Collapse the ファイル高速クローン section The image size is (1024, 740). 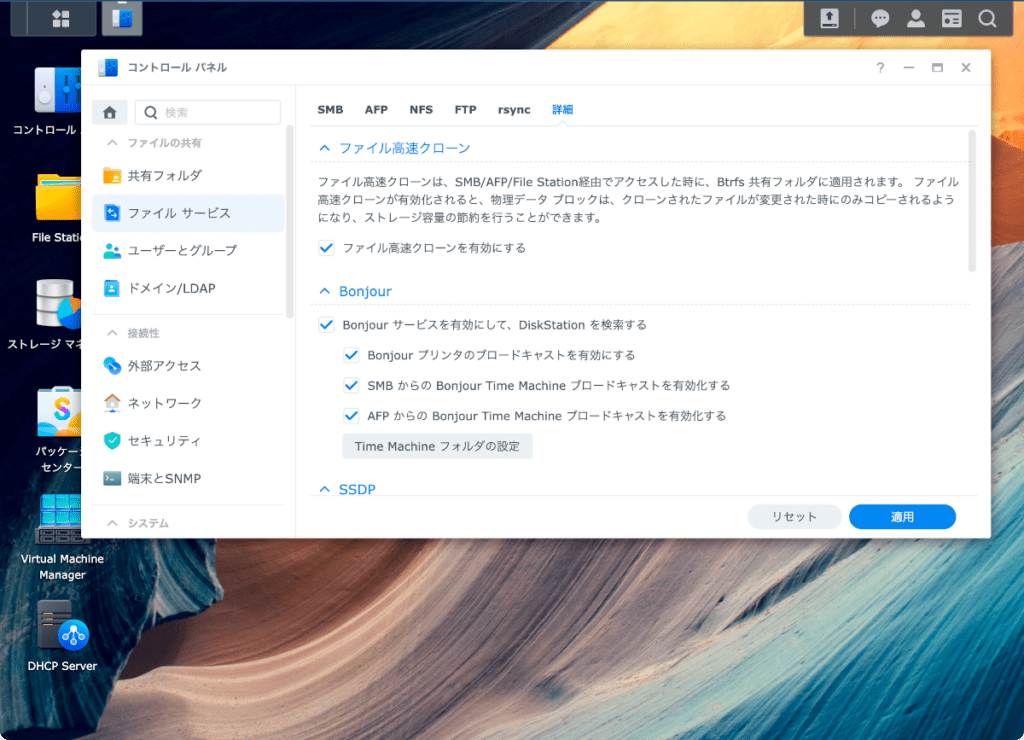click(x=325, y=148)
